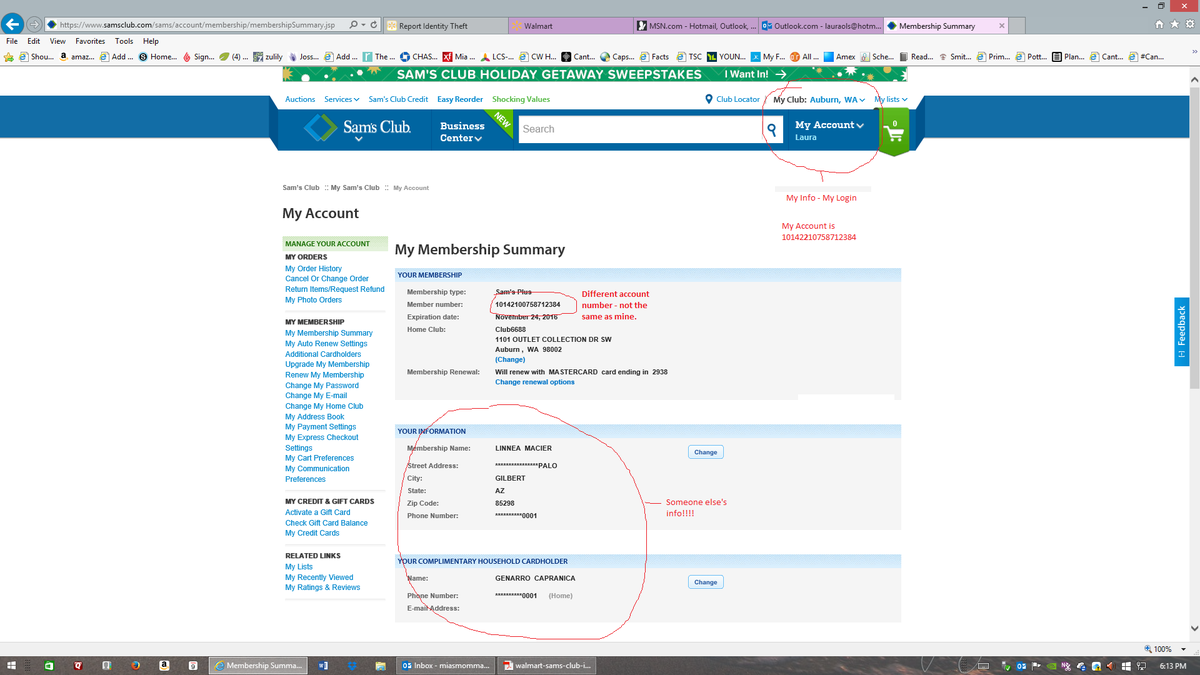Viewport: 1200px width, 675px height.
Task: Open the Inbox Outlook taskbar button
Action: (447, 665)
